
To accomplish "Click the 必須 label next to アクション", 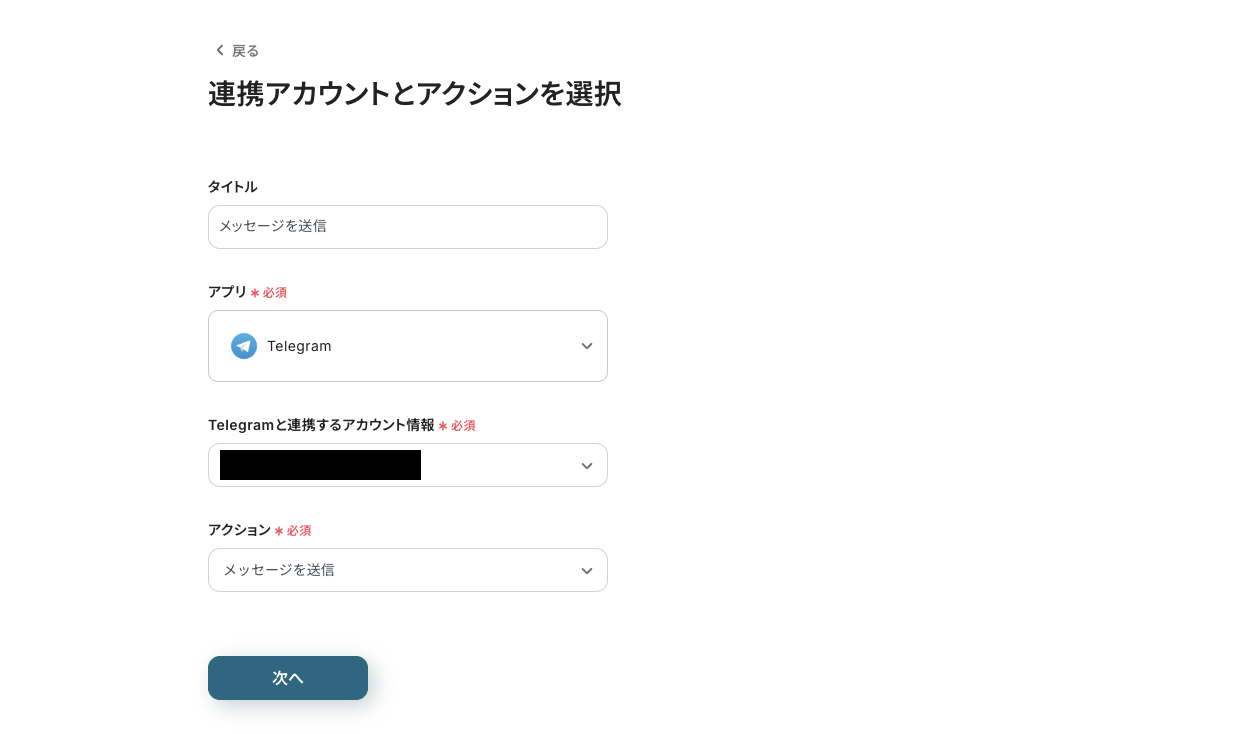I will 294,530.
